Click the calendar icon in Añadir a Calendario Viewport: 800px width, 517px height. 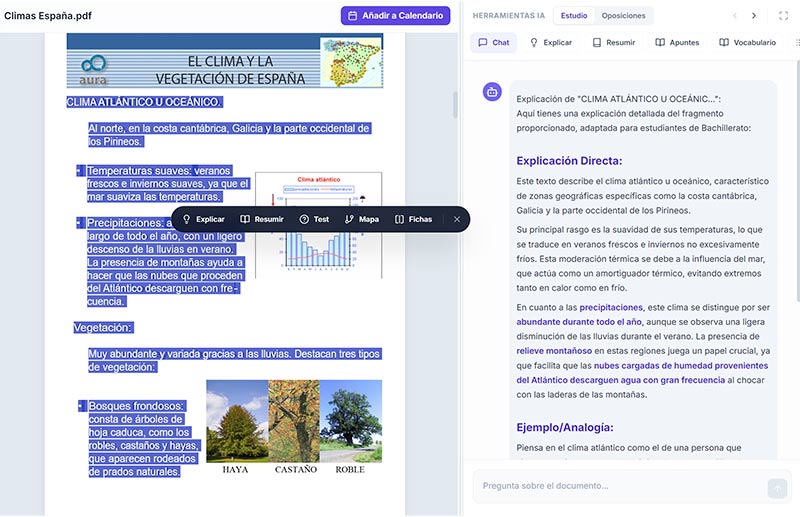click(352, 16)
